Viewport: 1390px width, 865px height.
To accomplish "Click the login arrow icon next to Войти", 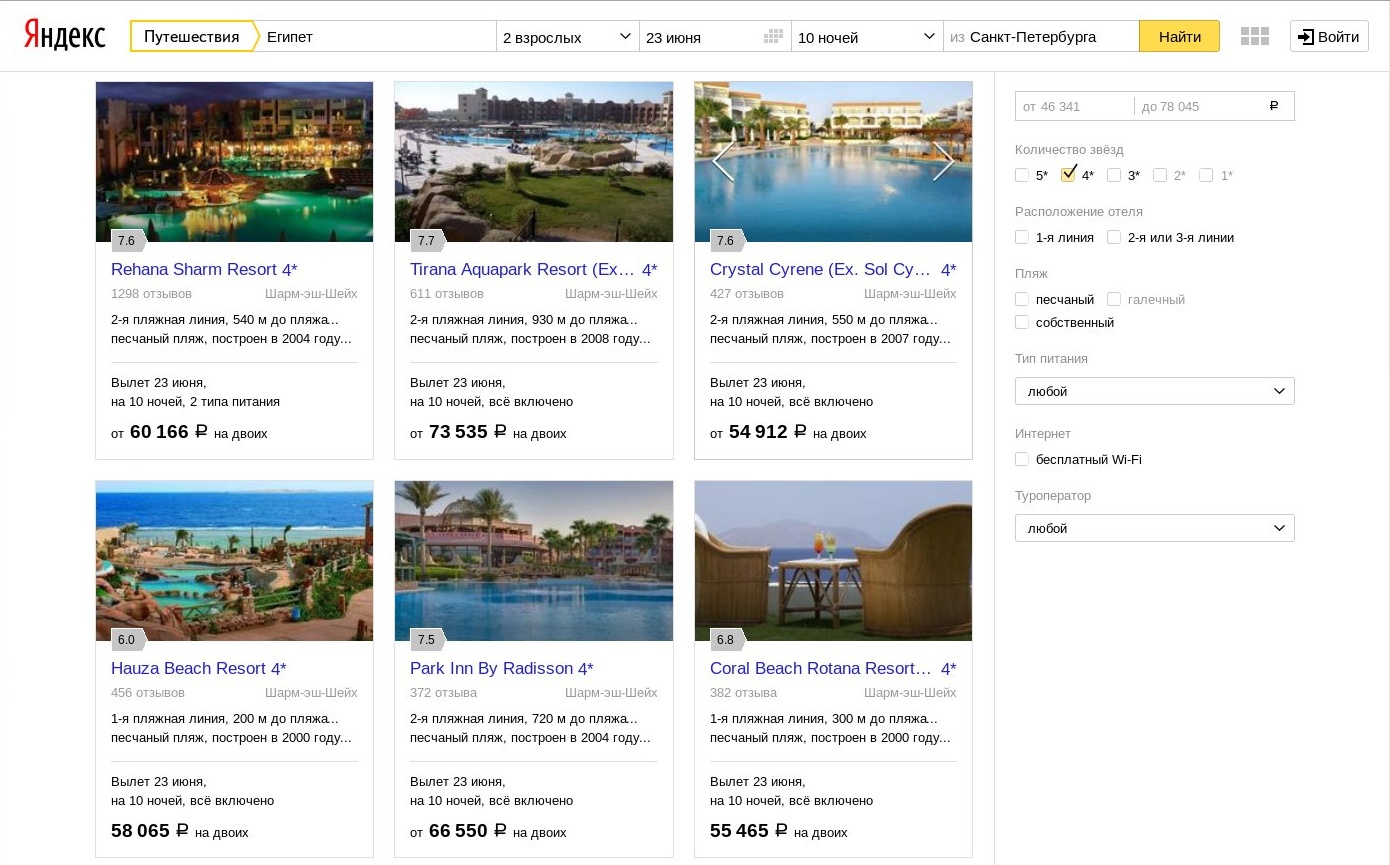I will (1306, 37).
